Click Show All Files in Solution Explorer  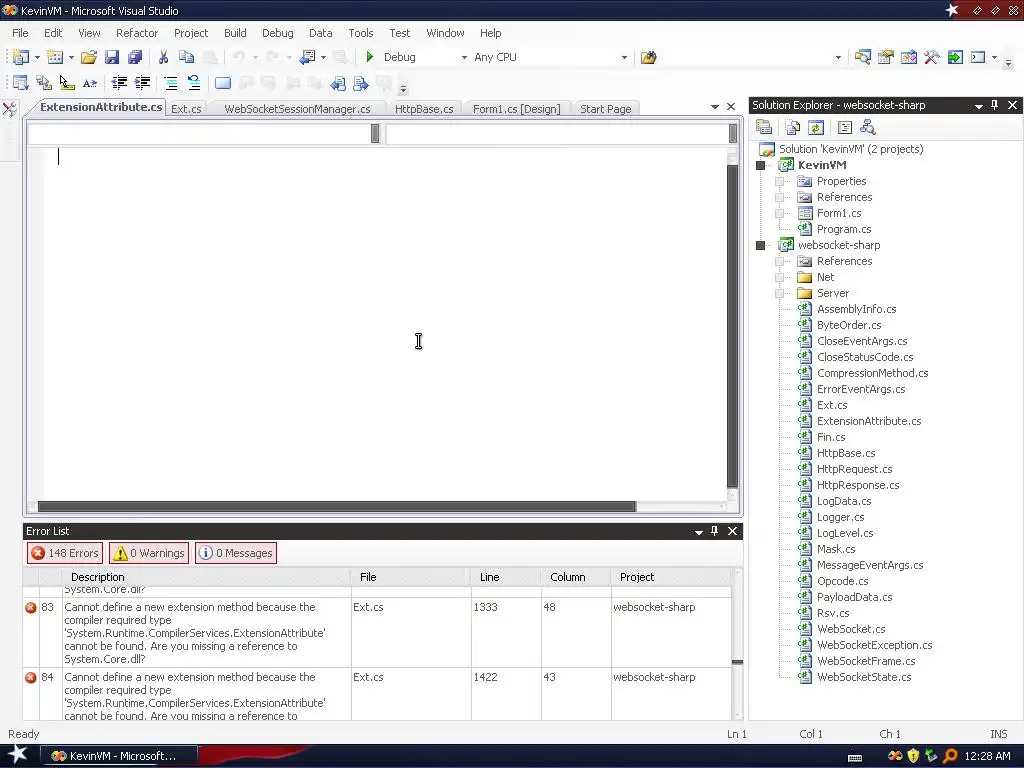[x=792, y=127]
